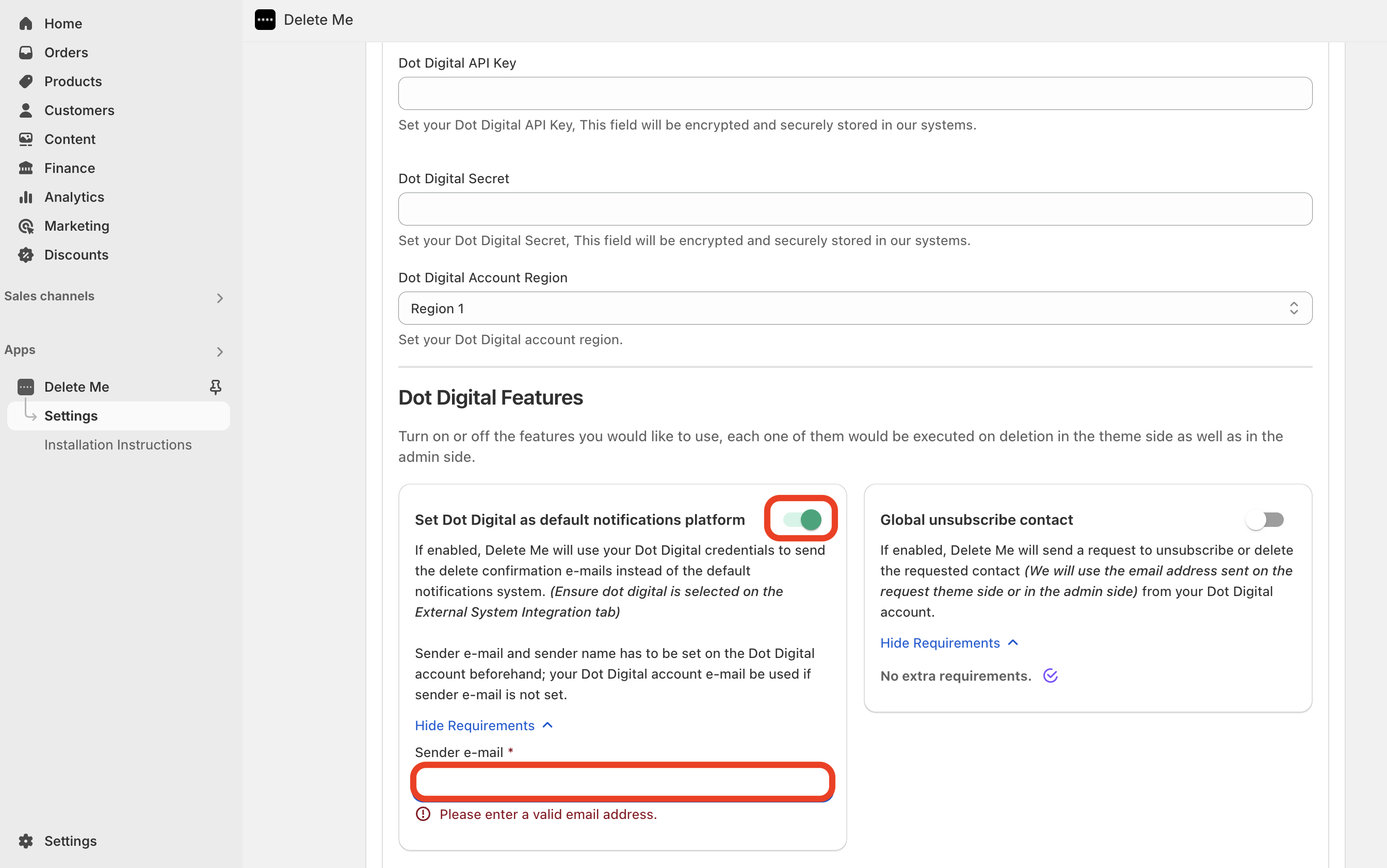This screenshot has width=1387, height=868.
Task: Open Content in the sidebar
Action: pos(70,139)
